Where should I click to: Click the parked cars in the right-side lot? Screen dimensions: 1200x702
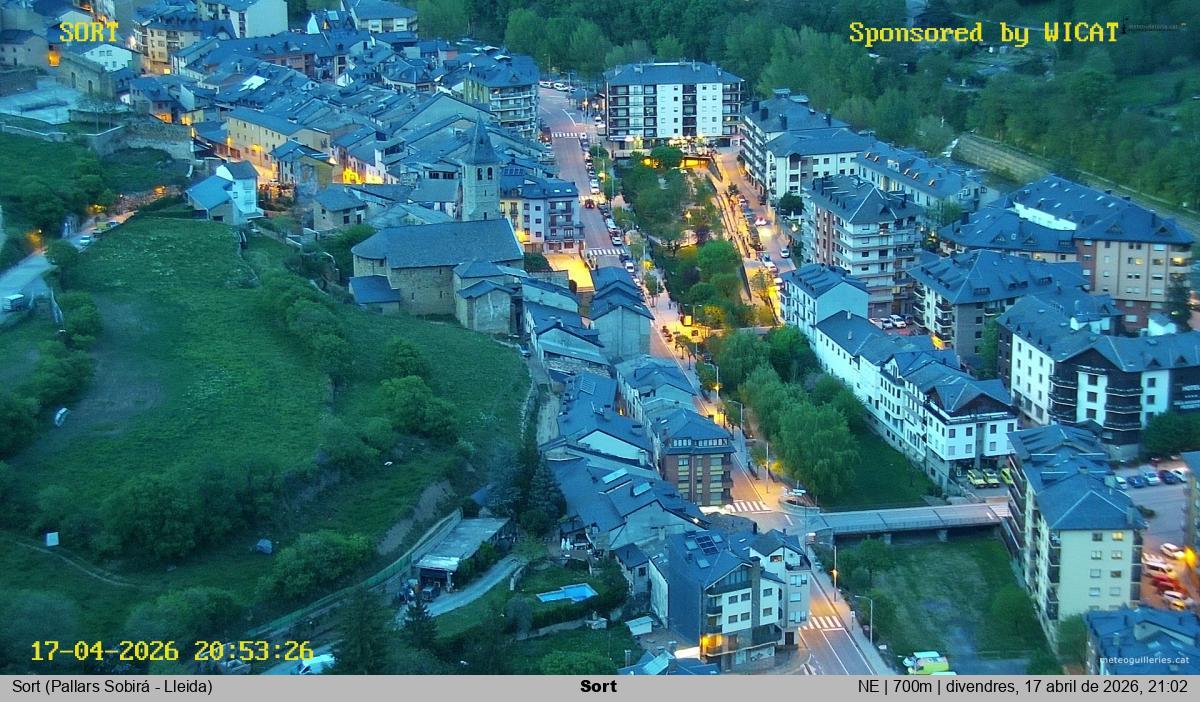click(1150, 478)
